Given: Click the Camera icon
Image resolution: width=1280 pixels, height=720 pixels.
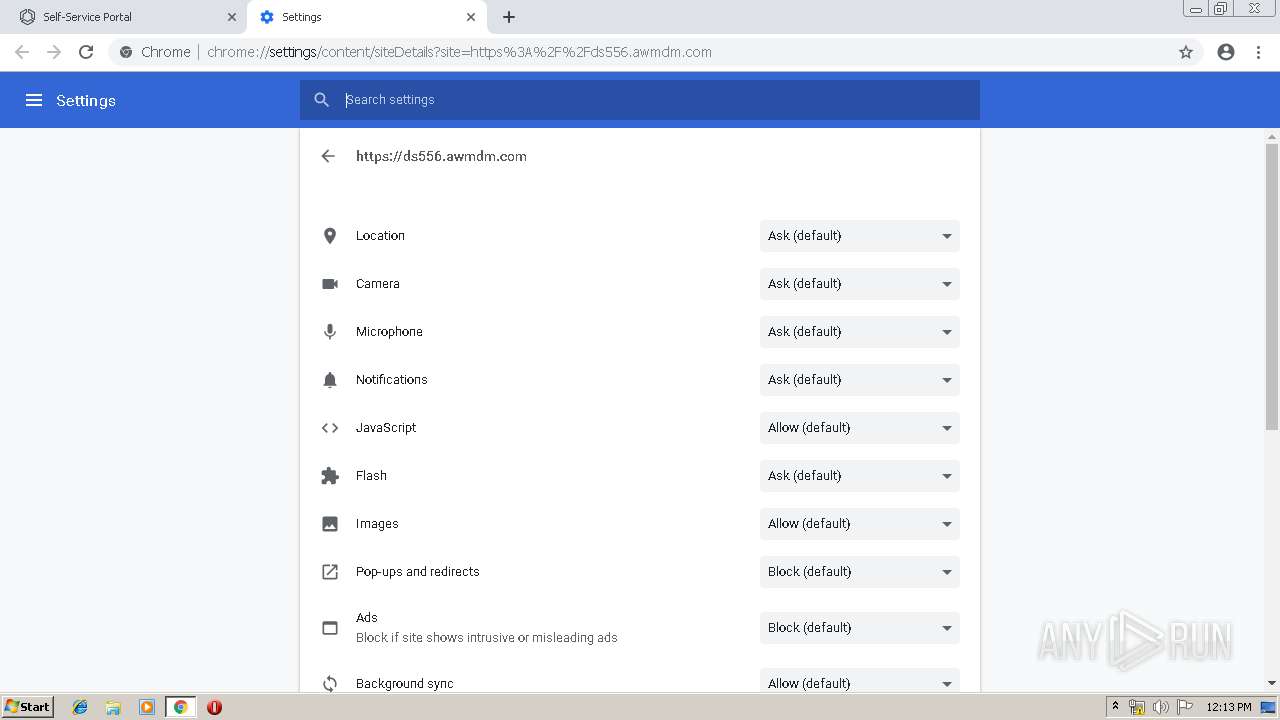Looking at the screenshot, I should point(330,284).
